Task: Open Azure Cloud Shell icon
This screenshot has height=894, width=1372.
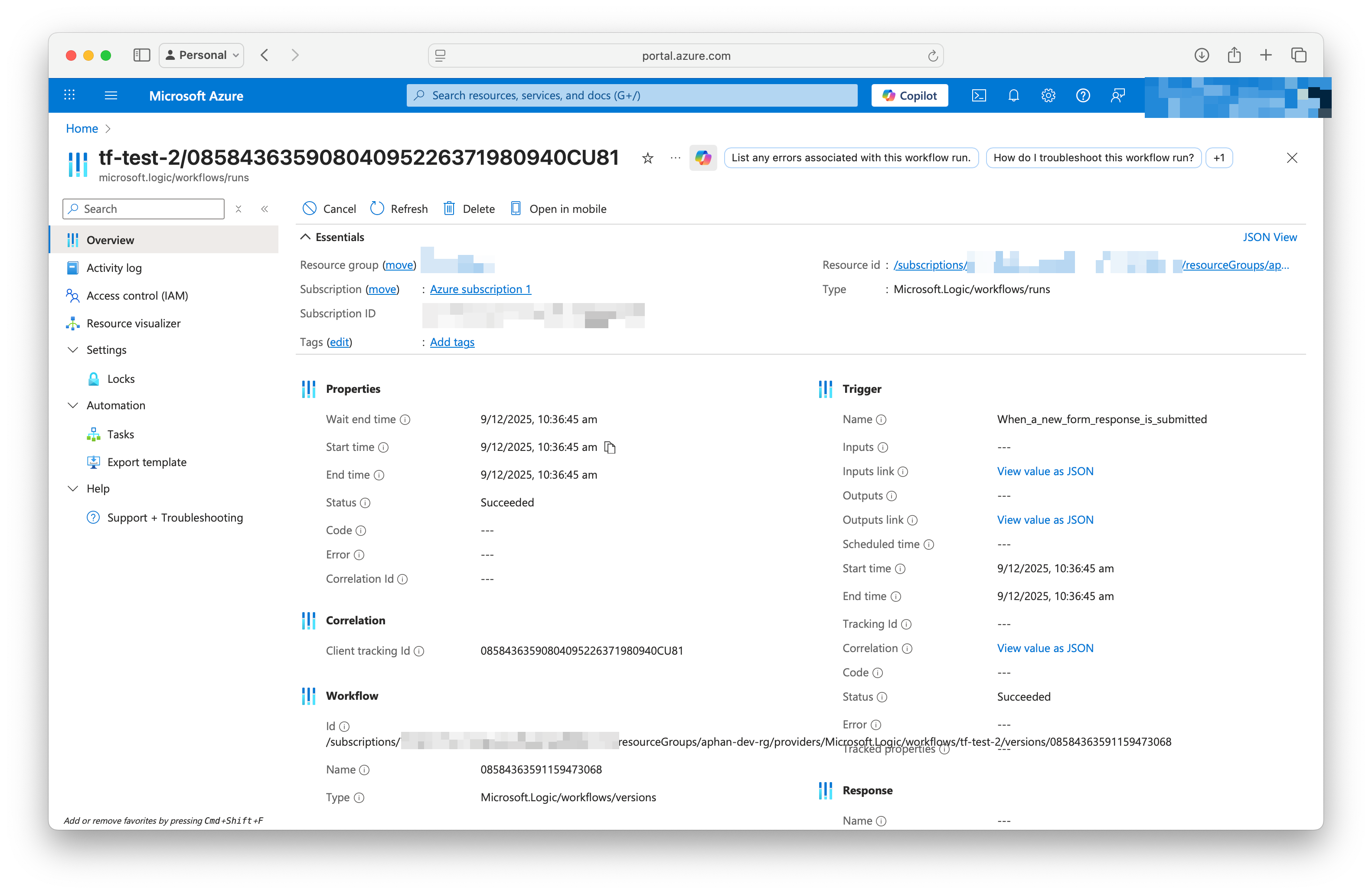Action: coord(979,96)
